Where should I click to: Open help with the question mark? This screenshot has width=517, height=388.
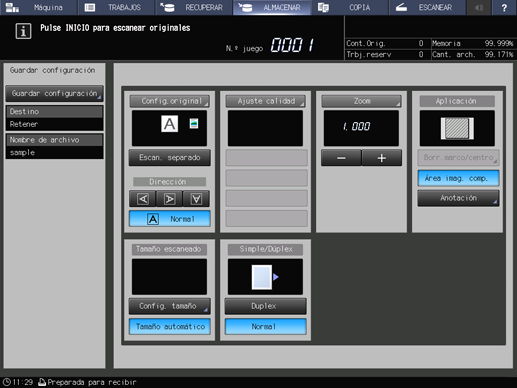pos(504,7)
